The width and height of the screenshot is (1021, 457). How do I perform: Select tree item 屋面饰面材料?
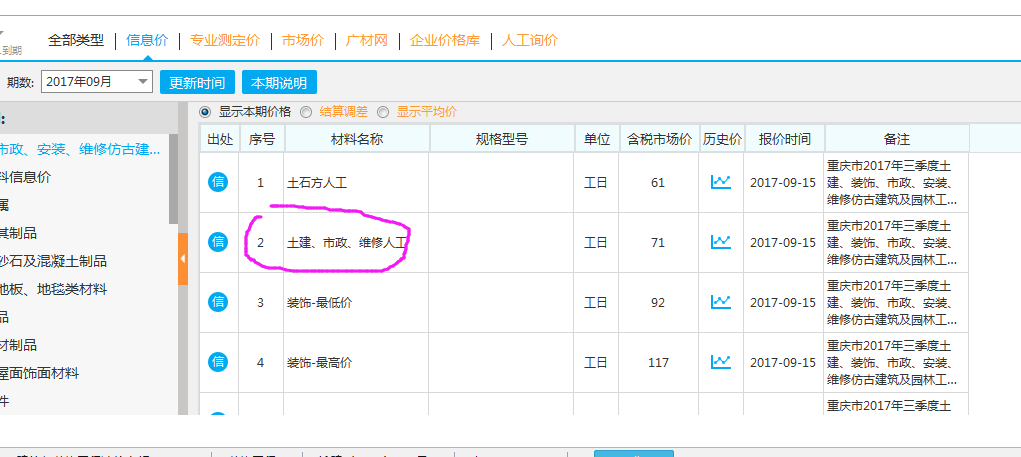point(40,374)
